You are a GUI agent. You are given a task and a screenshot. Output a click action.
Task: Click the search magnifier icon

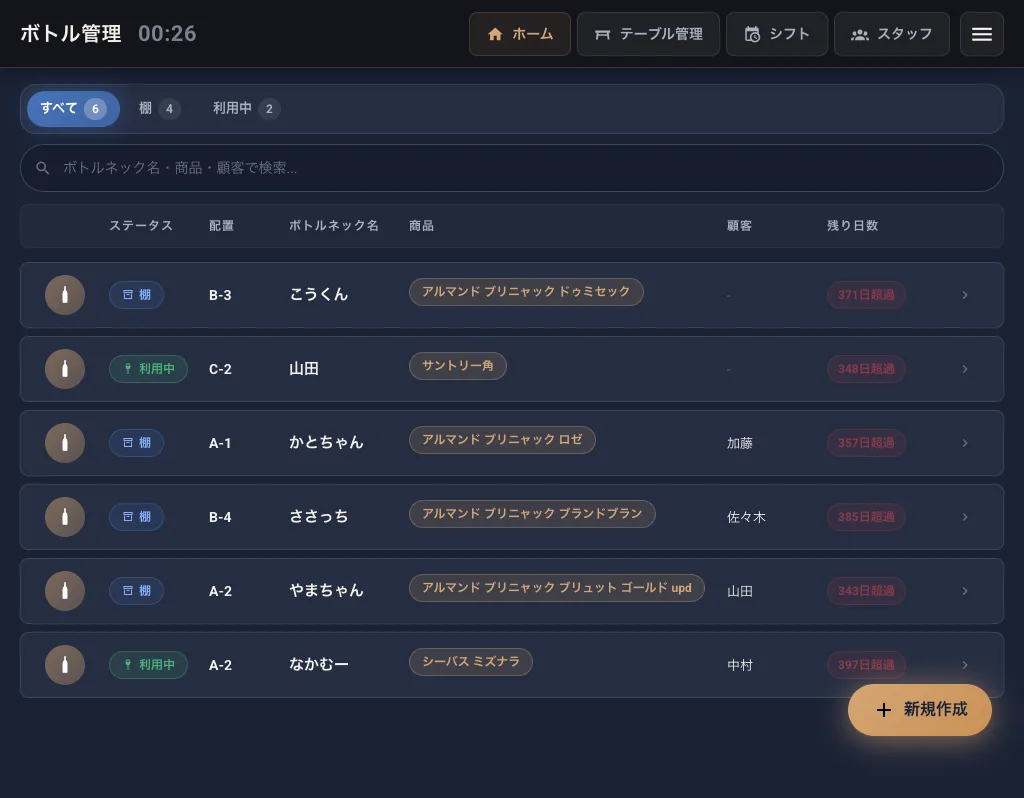pos(42,168)
